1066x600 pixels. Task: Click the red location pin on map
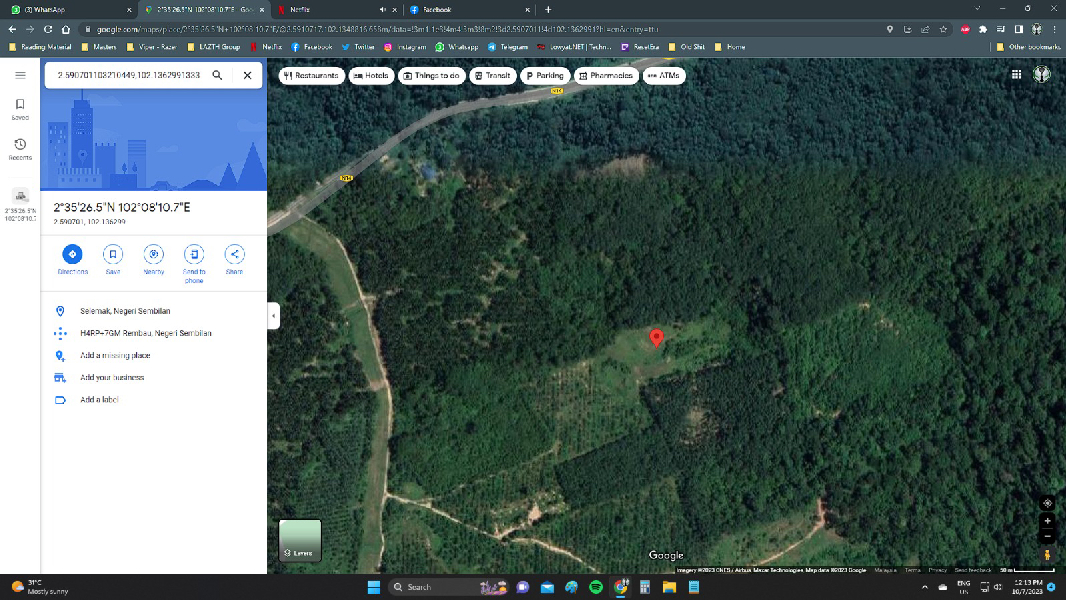(x=656, y=338)
